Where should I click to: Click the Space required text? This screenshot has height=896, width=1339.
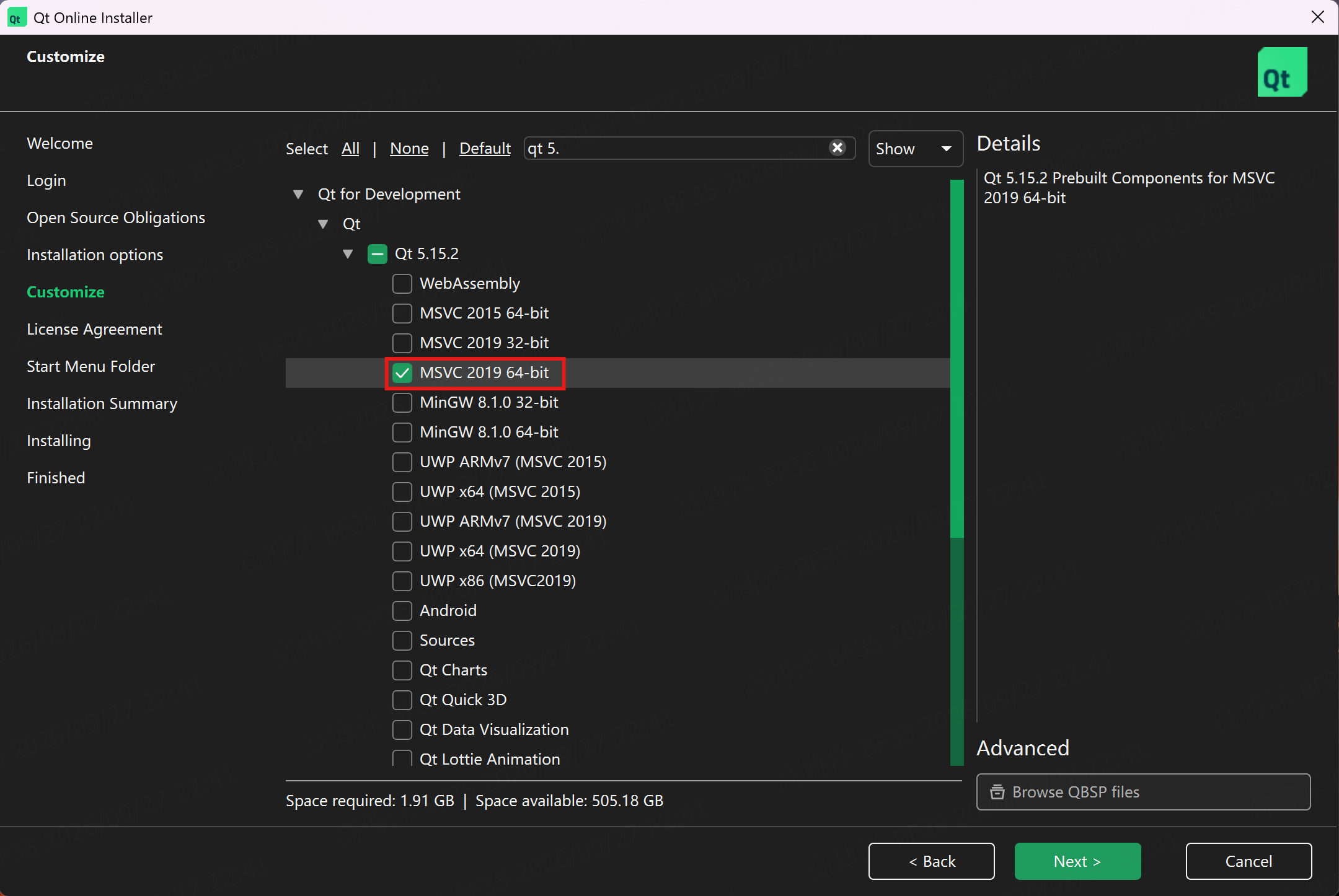[370, 801]
